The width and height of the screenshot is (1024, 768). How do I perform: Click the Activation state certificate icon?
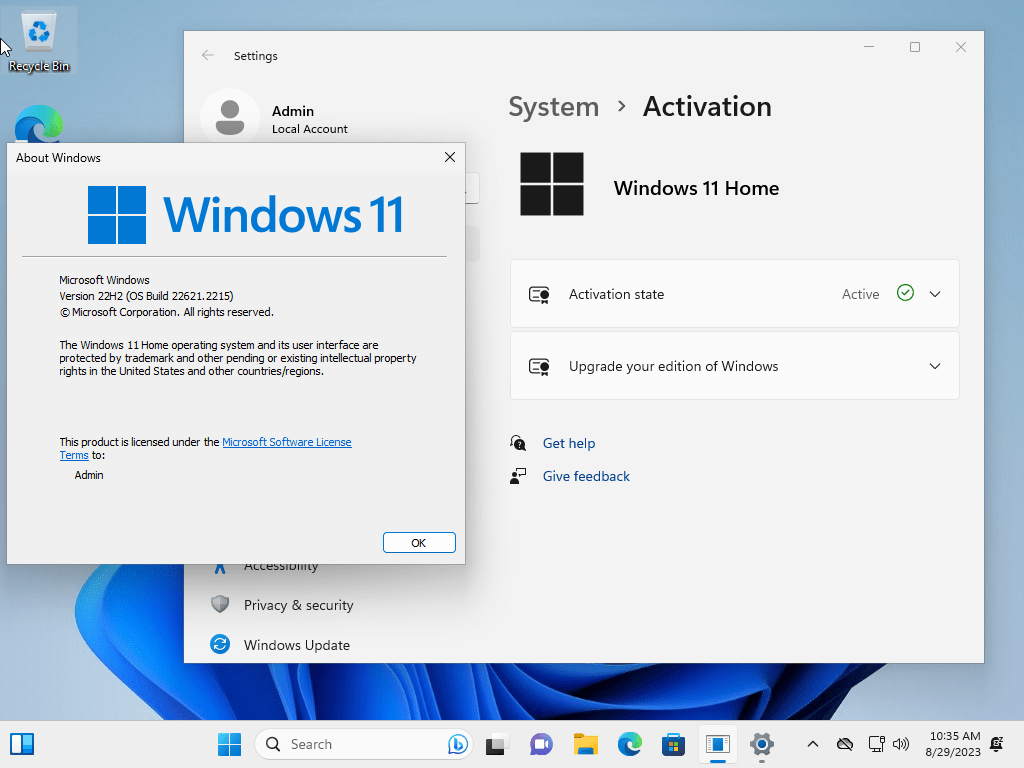click(x=539, y=295)
